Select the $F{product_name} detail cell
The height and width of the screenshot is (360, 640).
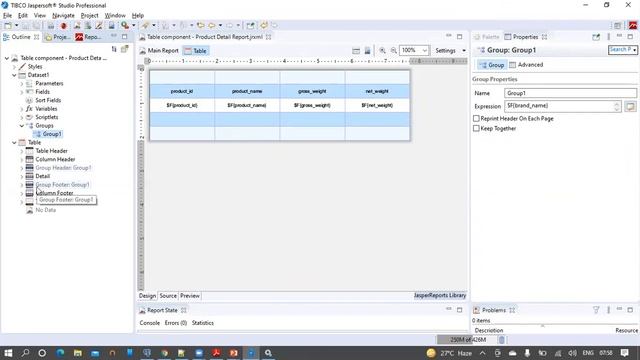point(247,105)
